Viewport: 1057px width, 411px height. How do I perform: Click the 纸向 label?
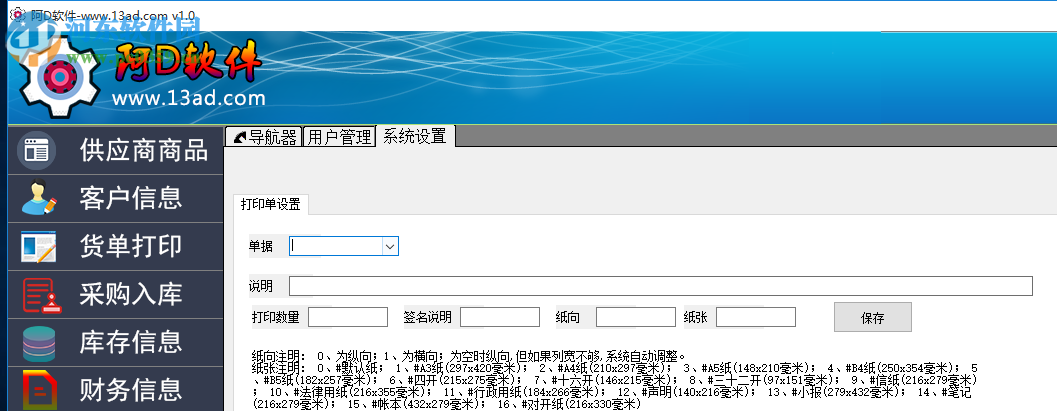click(568, 317)
